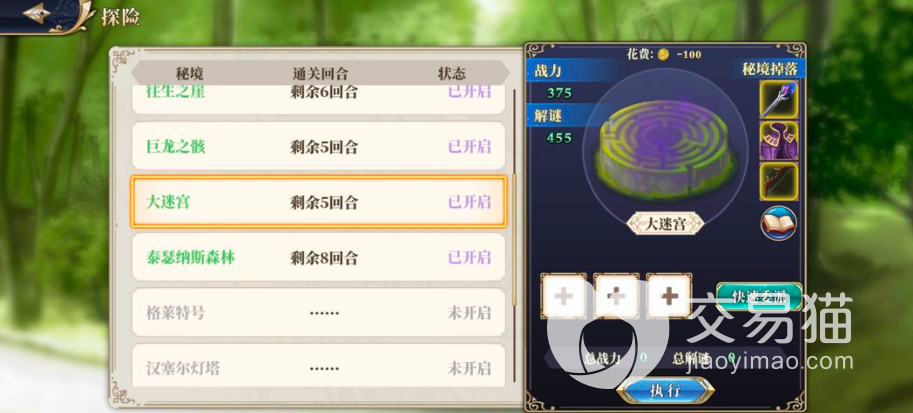Select the 巨龙之骸 dungeon row
Viewport: 913px width, 413px height.
[319, 146]
